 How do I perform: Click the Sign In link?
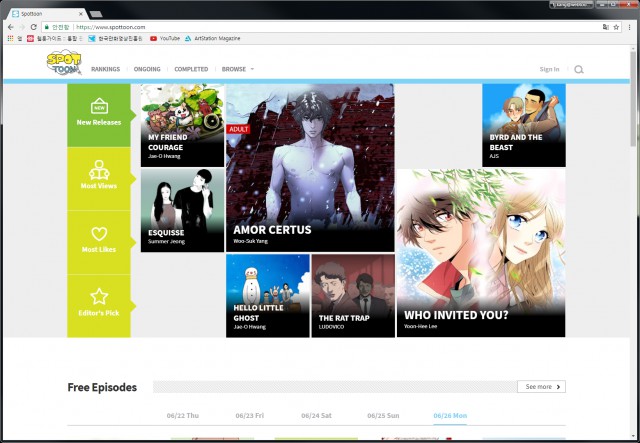[x=549, y=70]
